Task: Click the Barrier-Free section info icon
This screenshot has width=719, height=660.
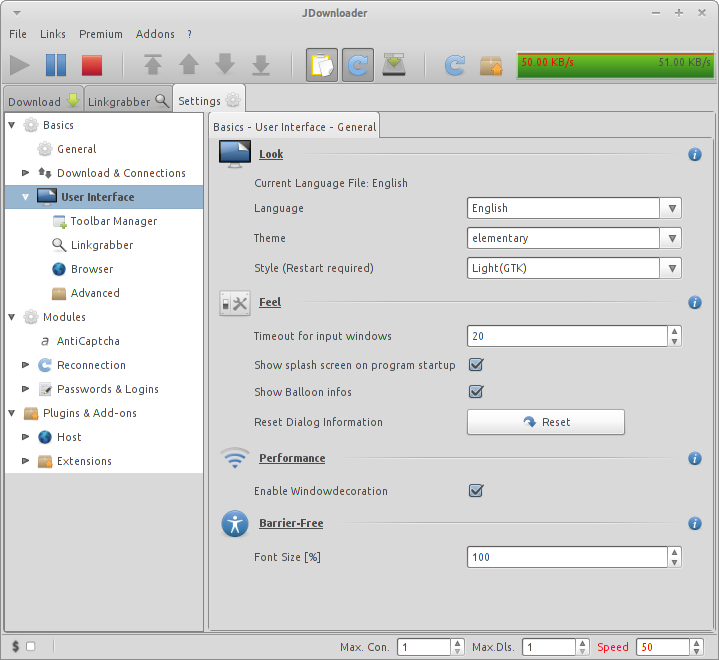Action: coord(695,523)
